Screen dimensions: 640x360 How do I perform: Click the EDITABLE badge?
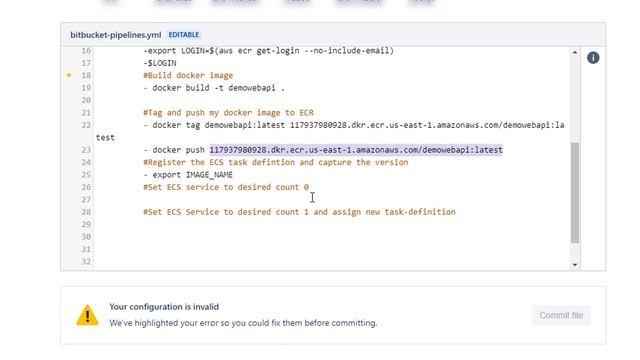pyautogui.click(x=184, y=35)
